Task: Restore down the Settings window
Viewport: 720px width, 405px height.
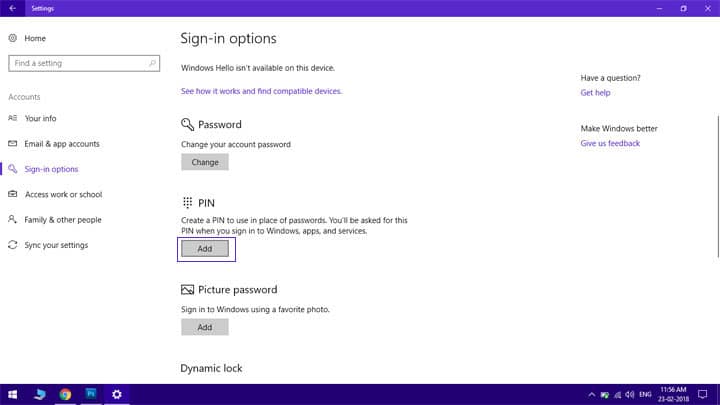Action: [x=684, y=8]
